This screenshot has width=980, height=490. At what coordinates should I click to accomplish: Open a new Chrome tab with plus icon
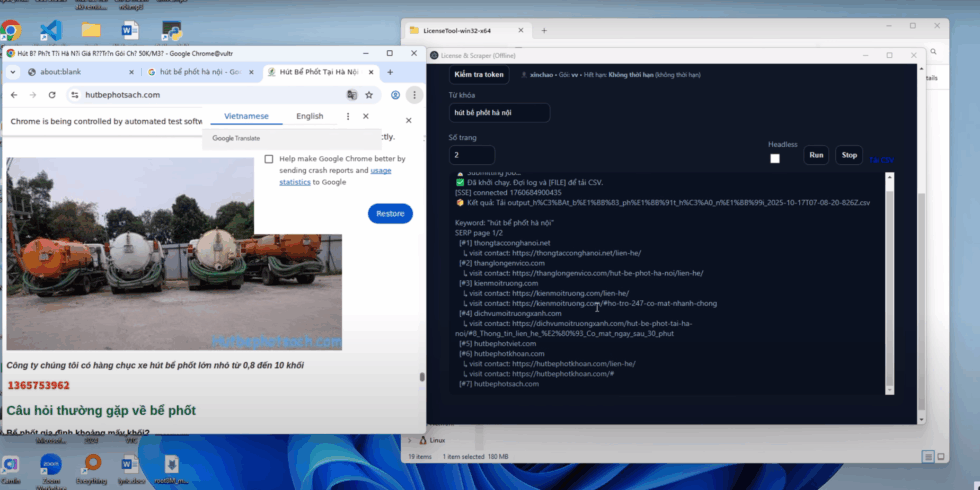pos(390,72)
